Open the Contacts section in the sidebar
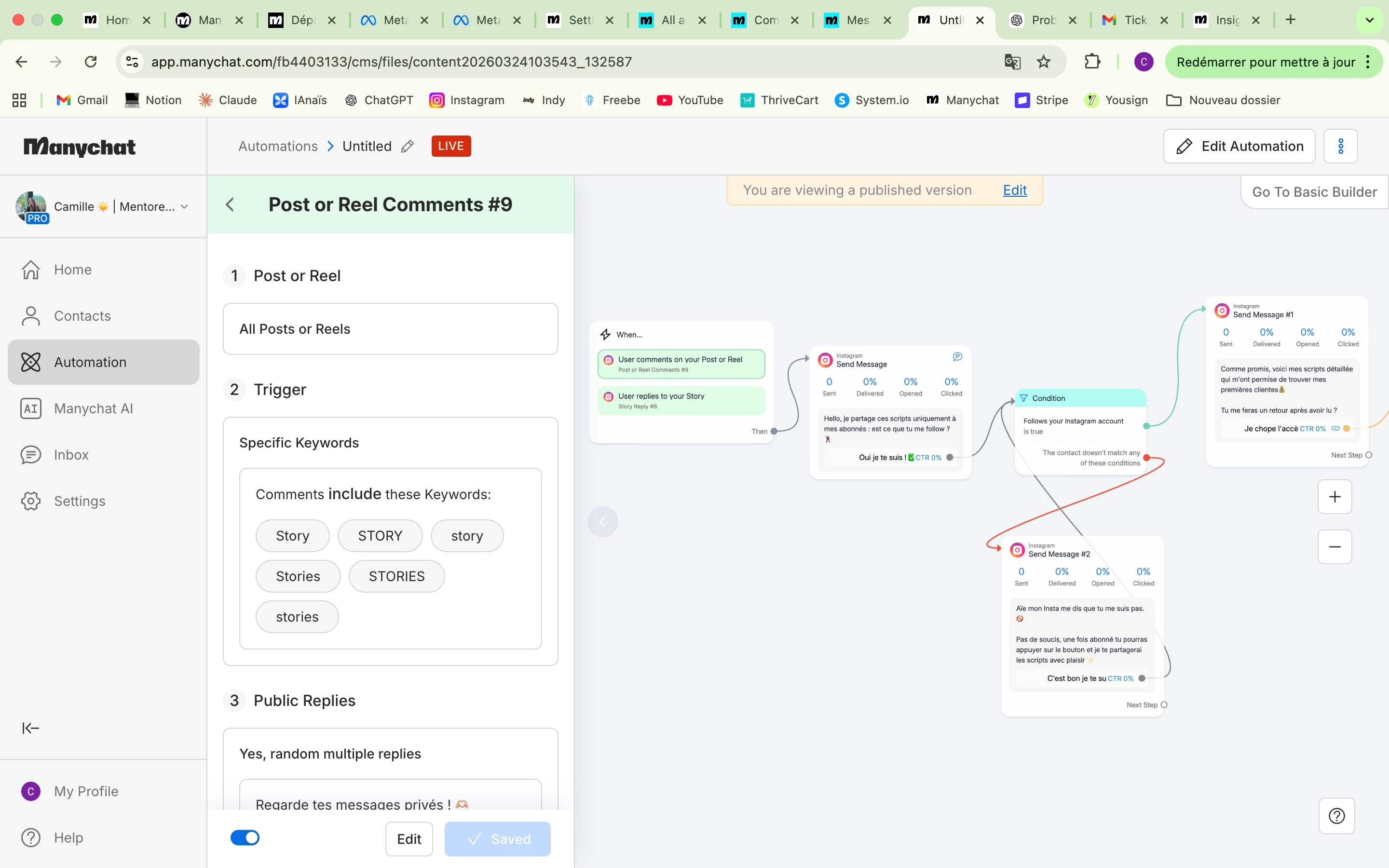 pyautogui.click(x=82, y=316)
